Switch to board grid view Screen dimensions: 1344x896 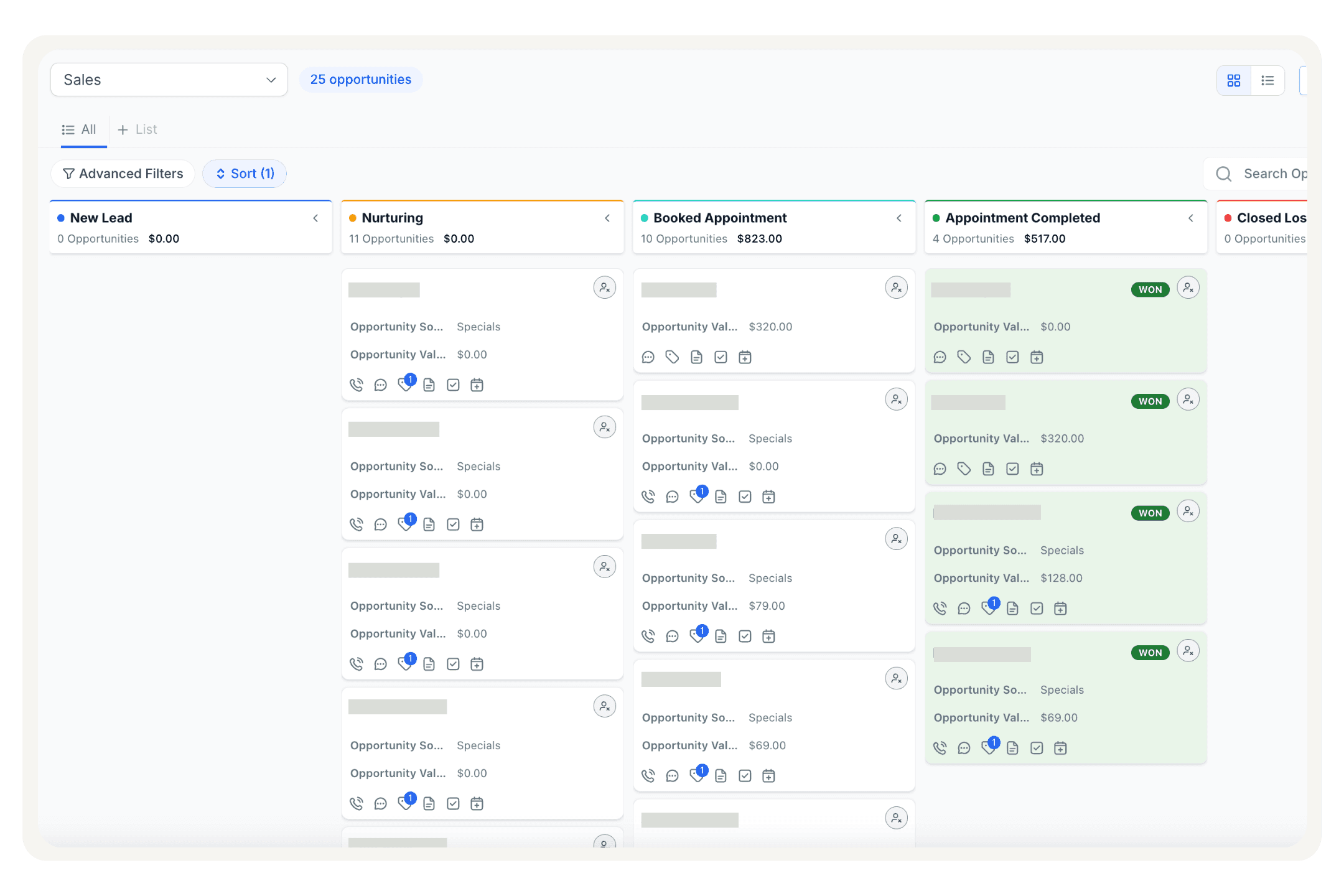(1233, 80)
